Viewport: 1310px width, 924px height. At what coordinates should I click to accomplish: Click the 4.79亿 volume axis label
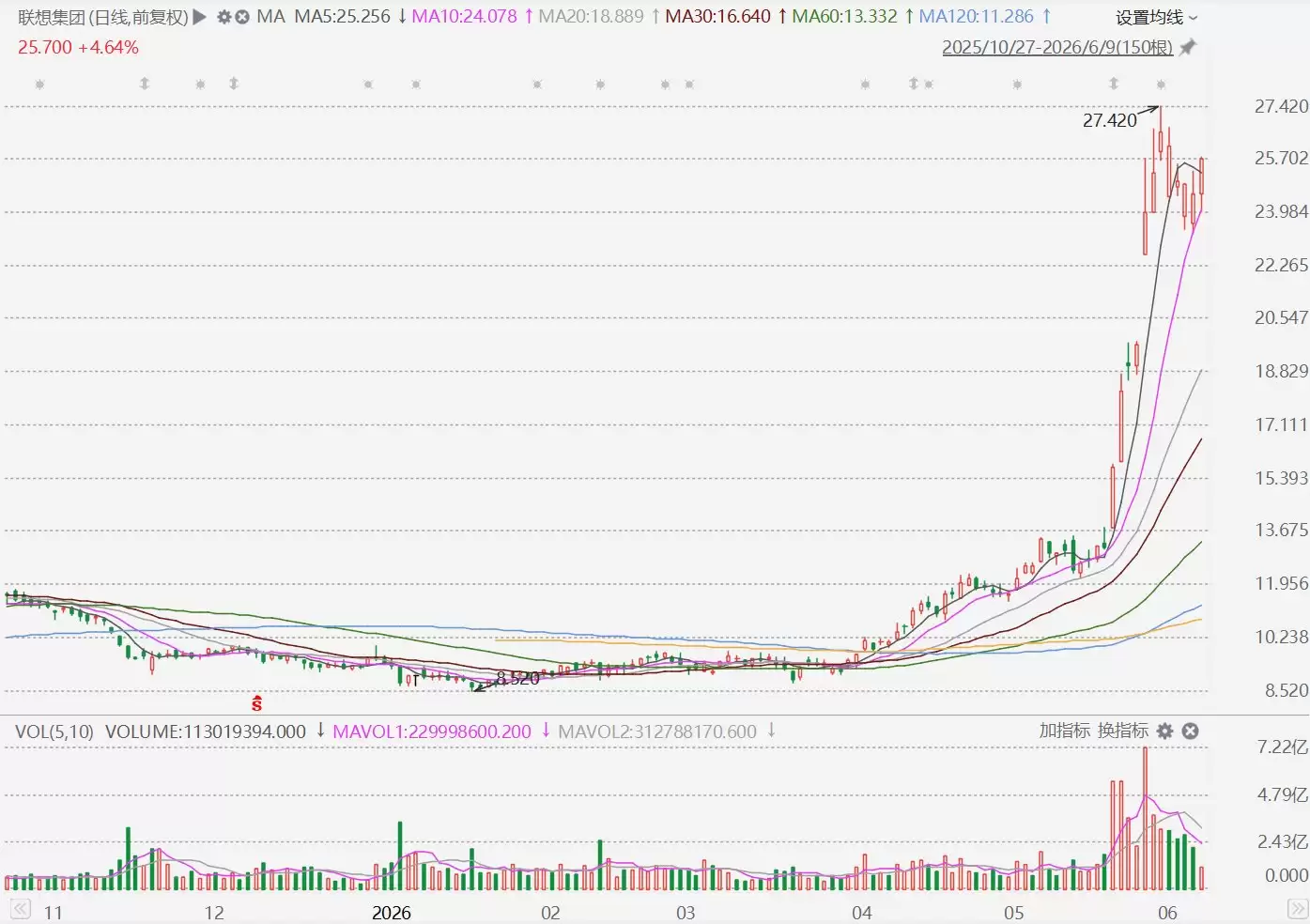click(1282, 795)
